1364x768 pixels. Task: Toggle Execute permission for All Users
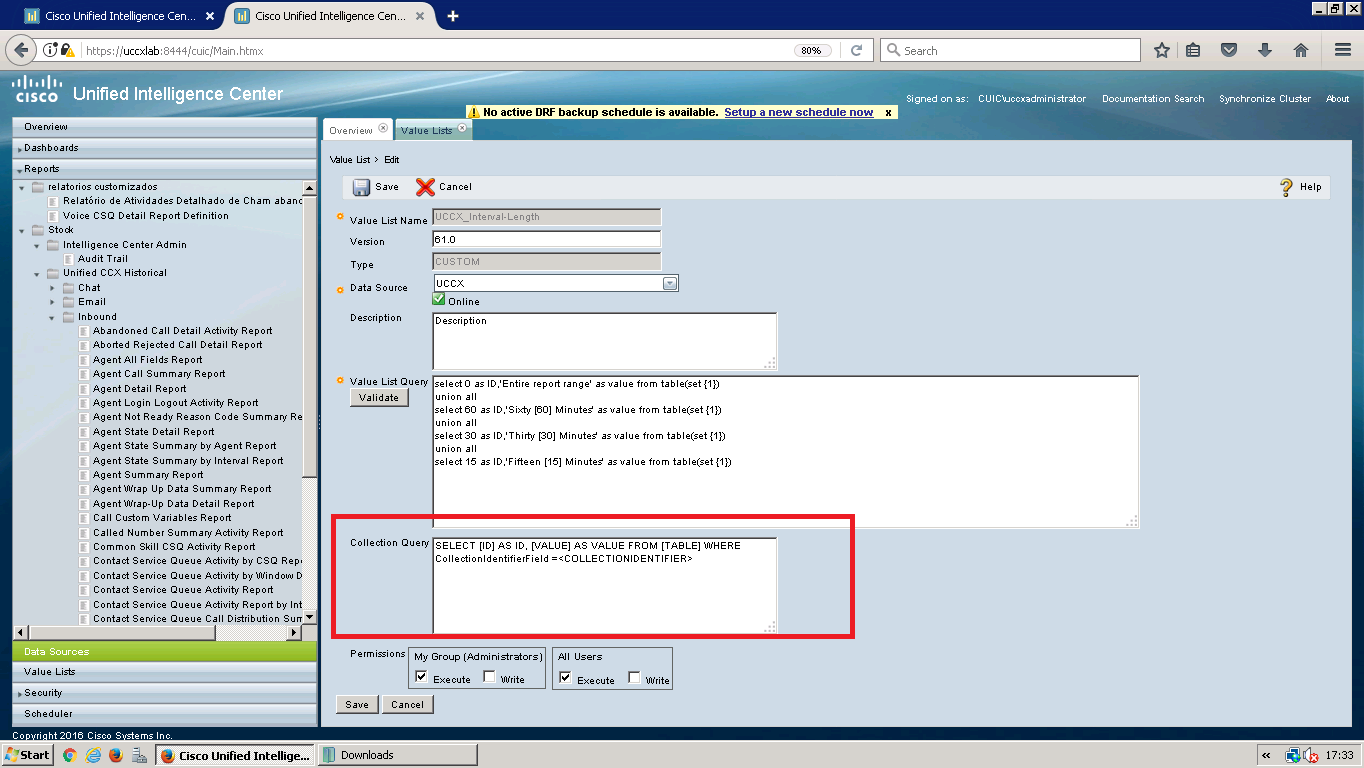click(x=565, y=678)
